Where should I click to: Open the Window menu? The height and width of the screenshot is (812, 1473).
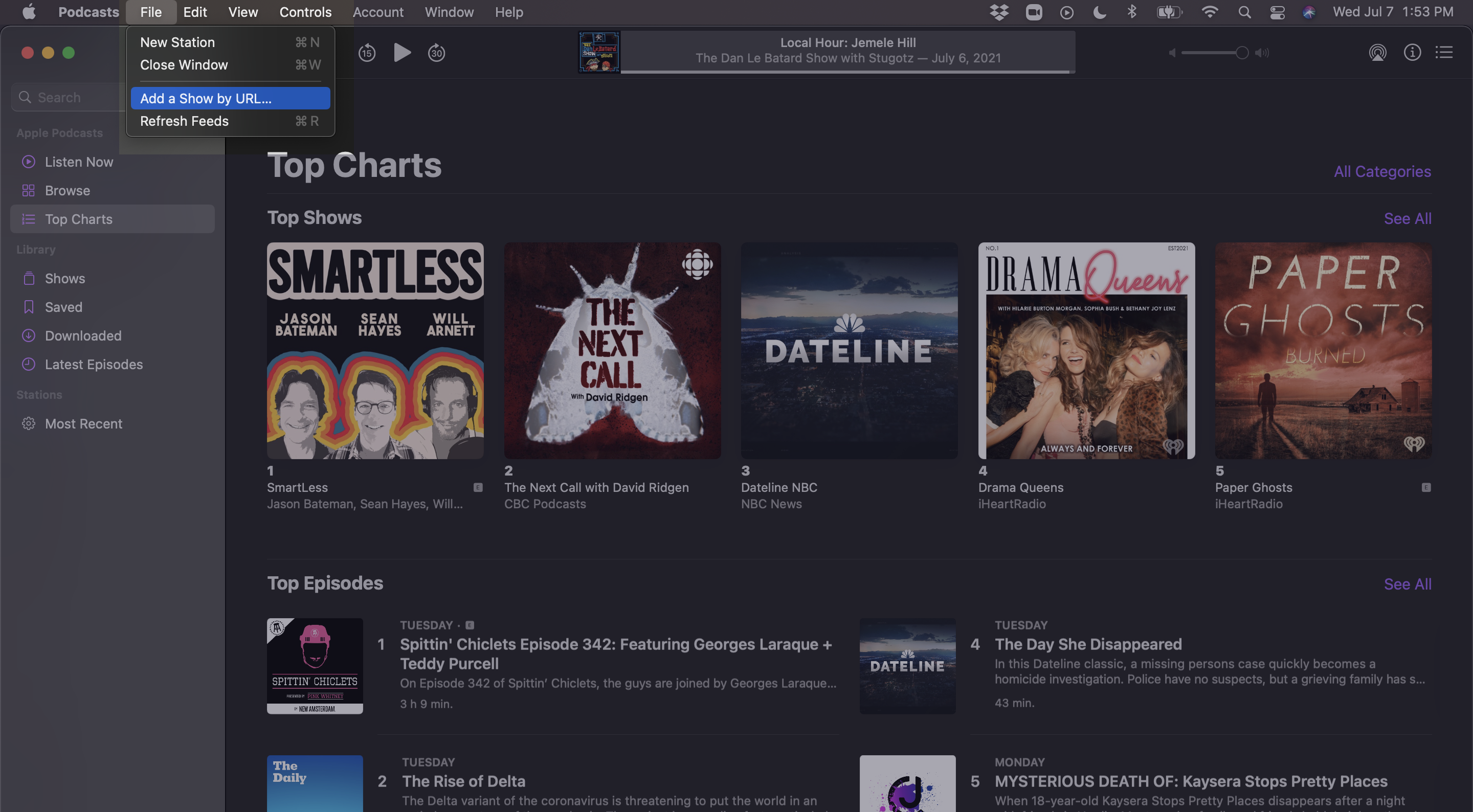449,12
